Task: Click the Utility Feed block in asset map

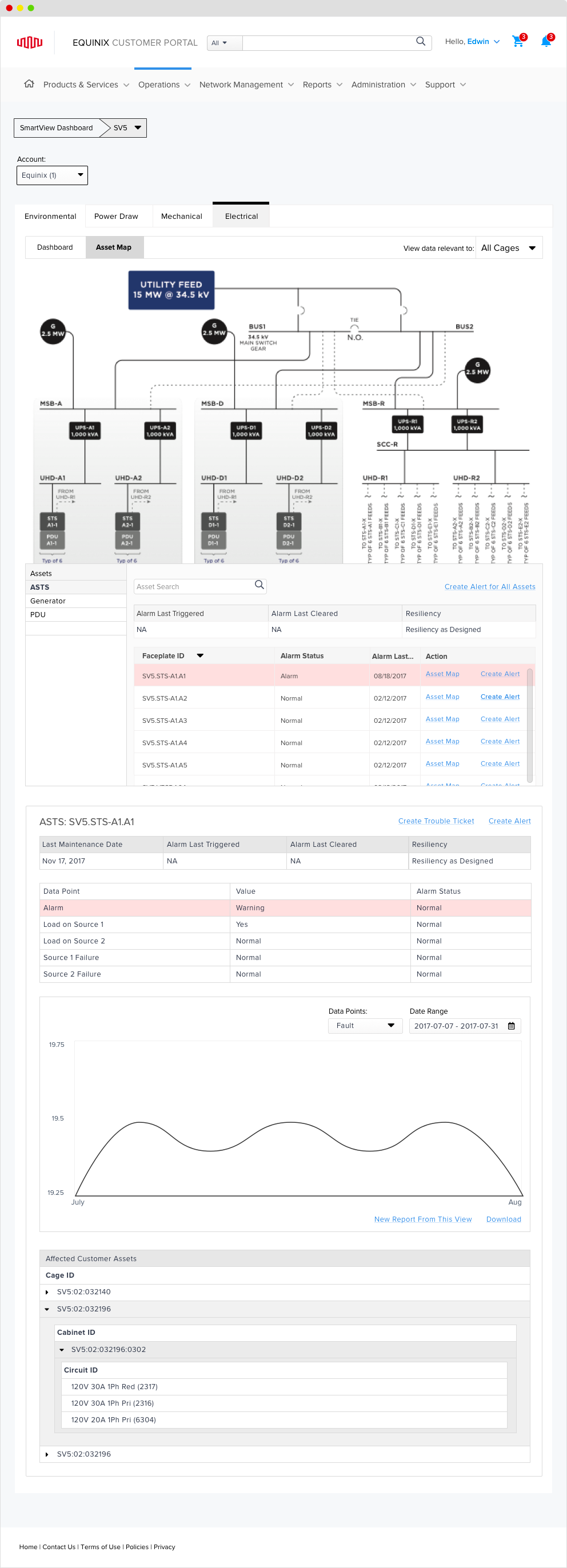Action: pos(171,290)
